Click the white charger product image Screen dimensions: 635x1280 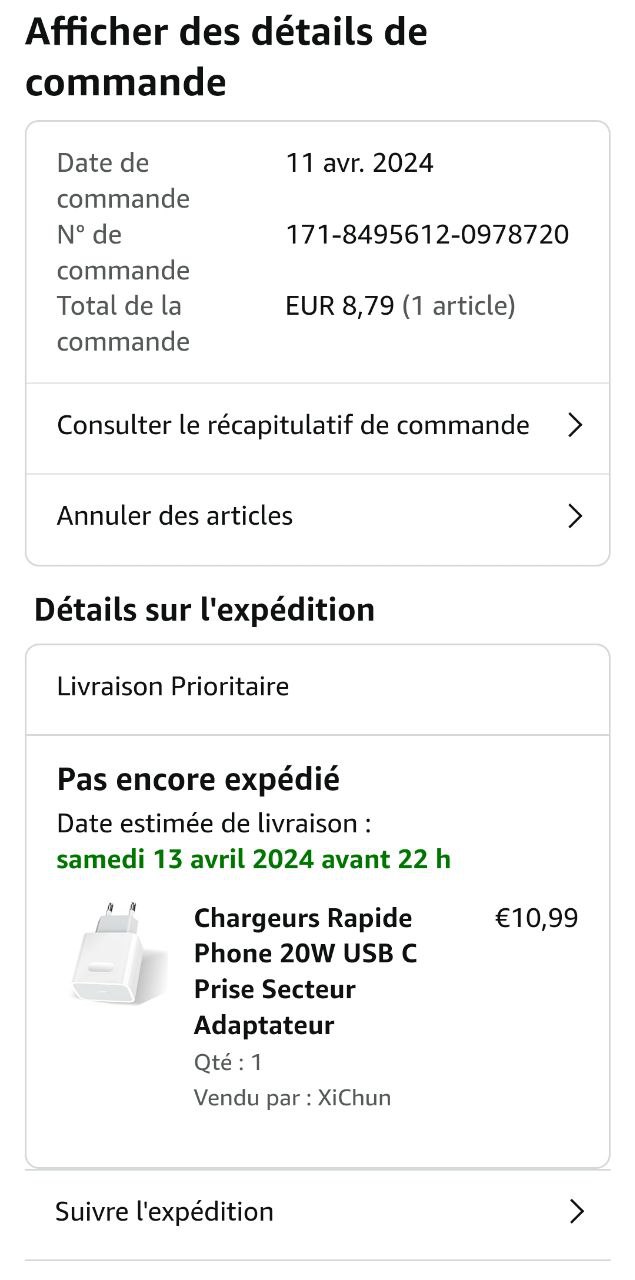[120, 953]
